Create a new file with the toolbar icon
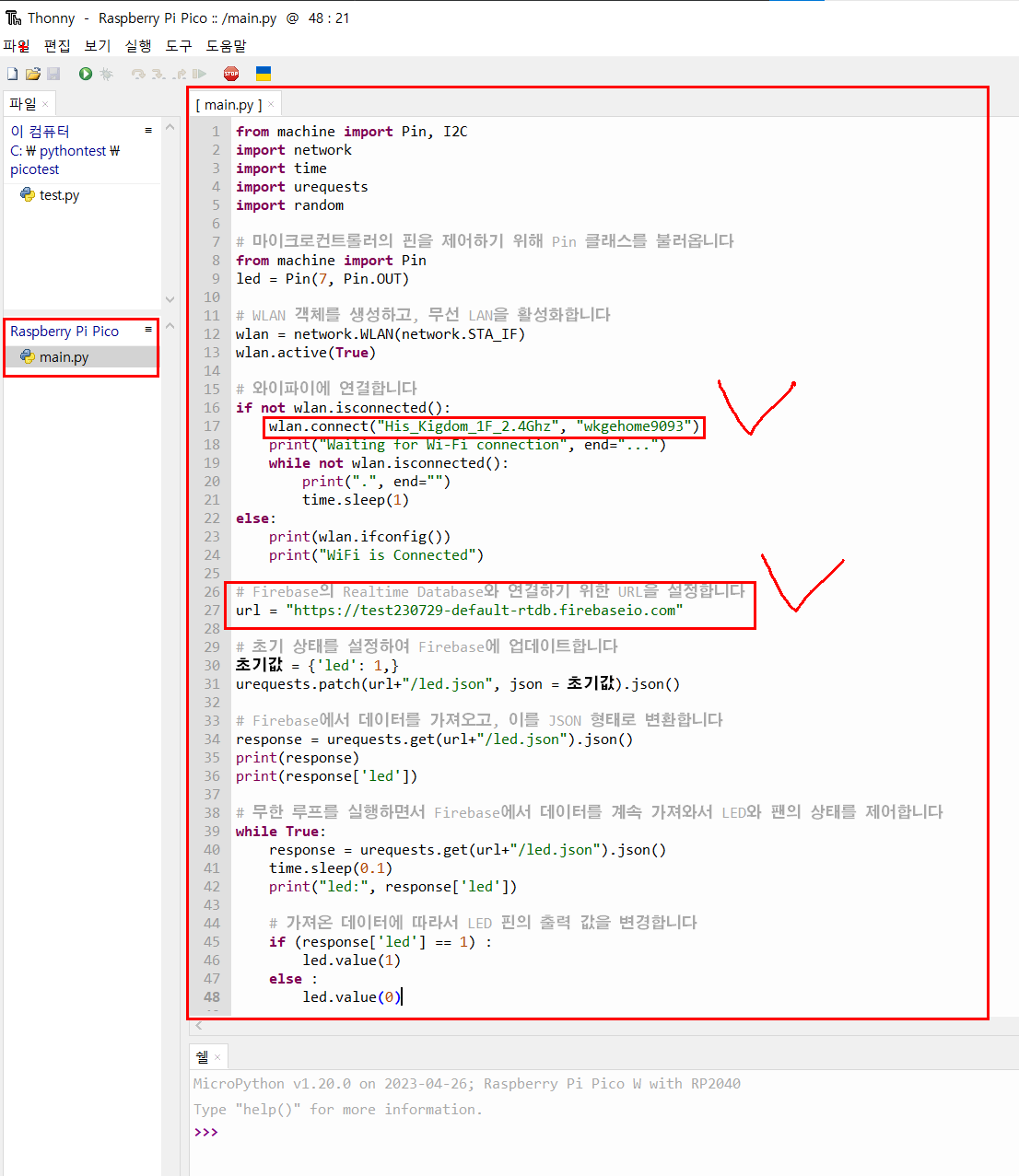 coord(12,74)
